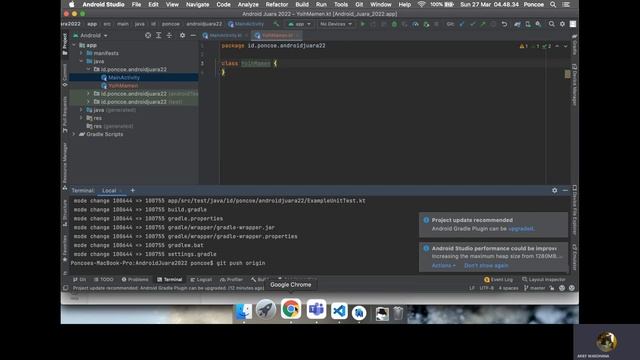Toggle read-only lock icon in status bar
640x360 pixels.
click(551, 288)
